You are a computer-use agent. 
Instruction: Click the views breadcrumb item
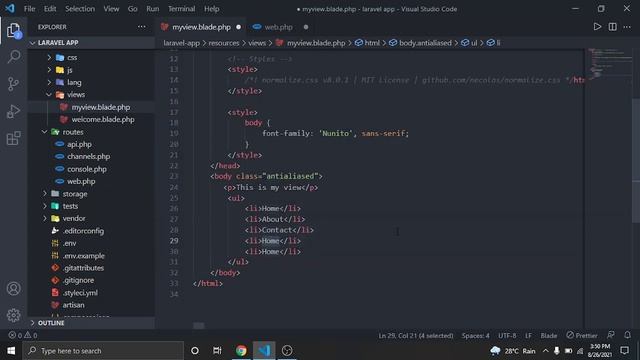click(x=257, y=43)
